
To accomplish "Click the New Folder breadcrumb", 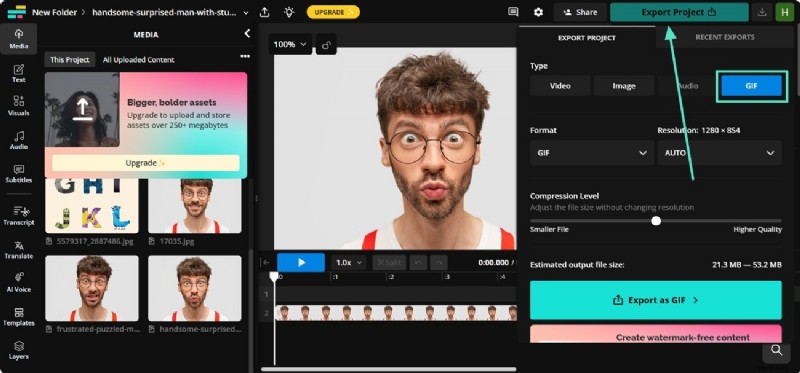I will [55, 12].
